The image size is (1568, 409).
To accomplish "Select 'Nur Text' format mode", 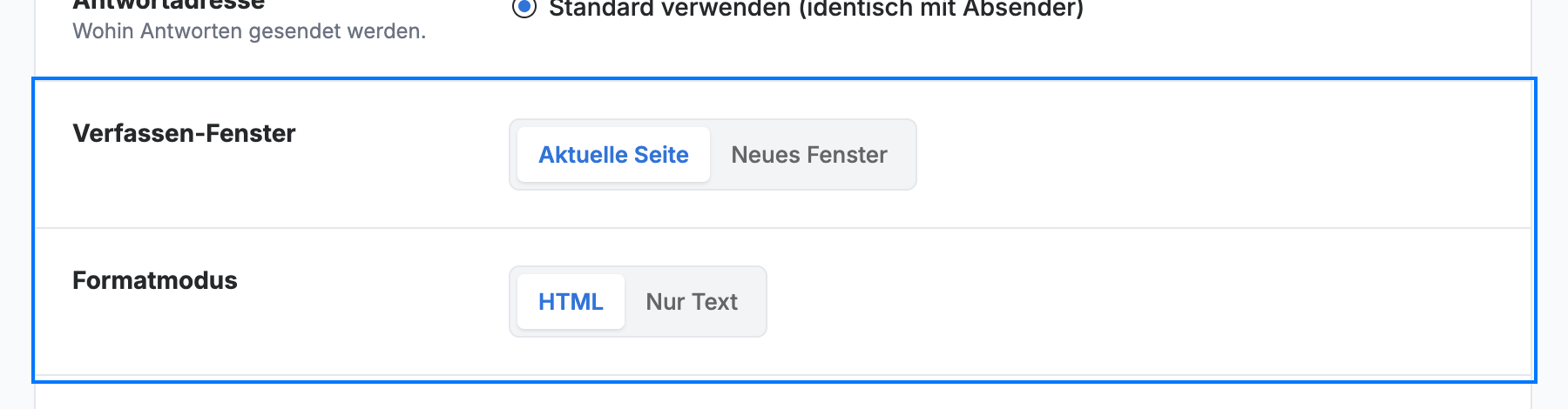I will 692,302.
